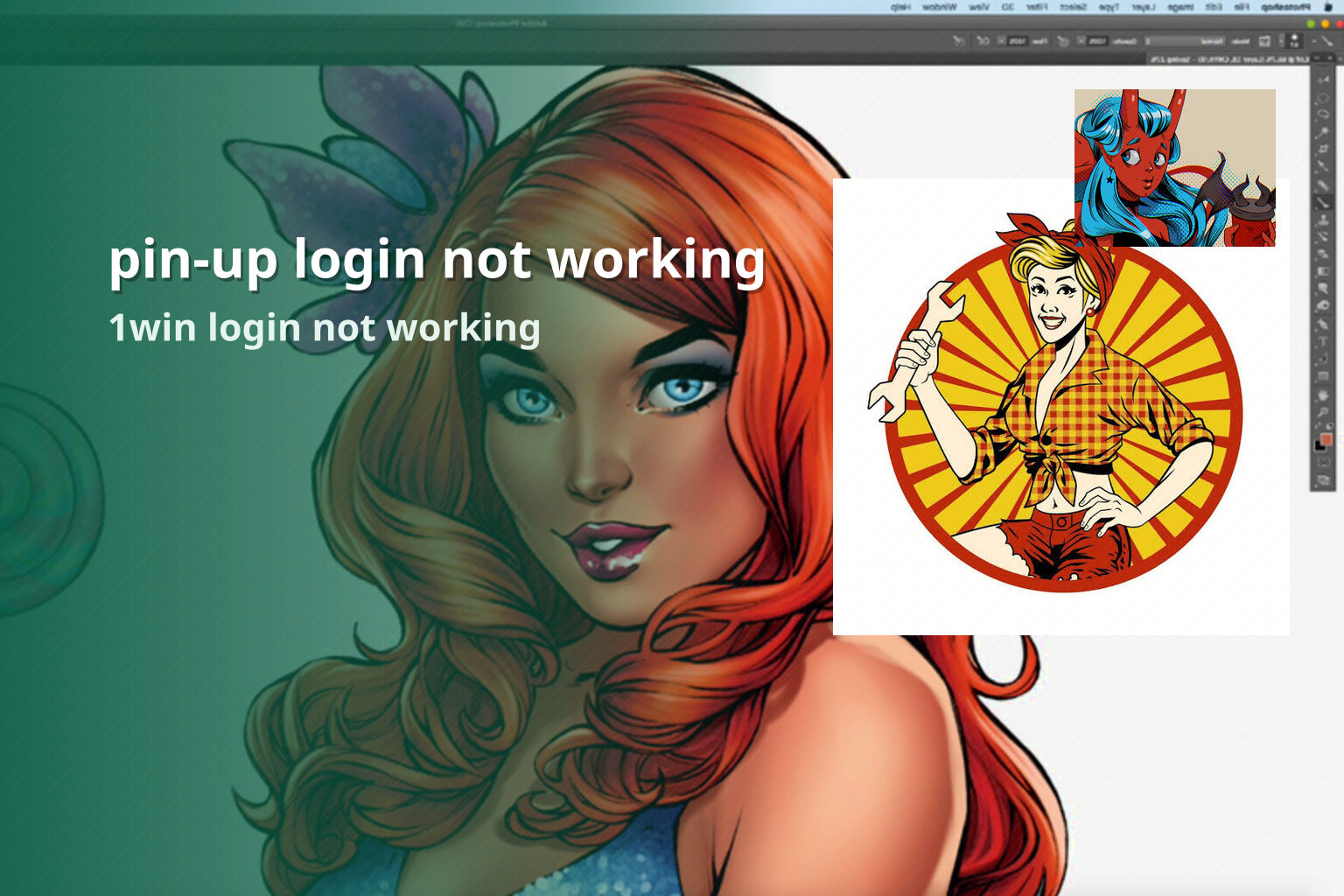Click the red foreground color swatch
This screenshot has width=1344, height=896.
coord(1326,437)
